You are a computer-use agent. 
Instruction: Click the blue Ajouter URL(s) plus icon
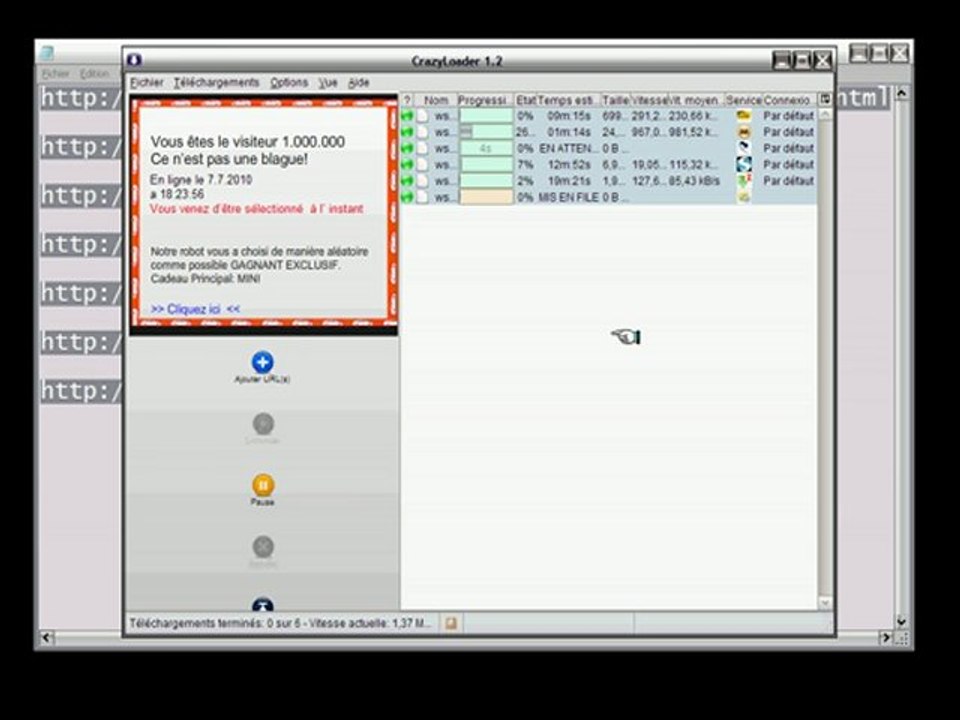pos(262,362)
